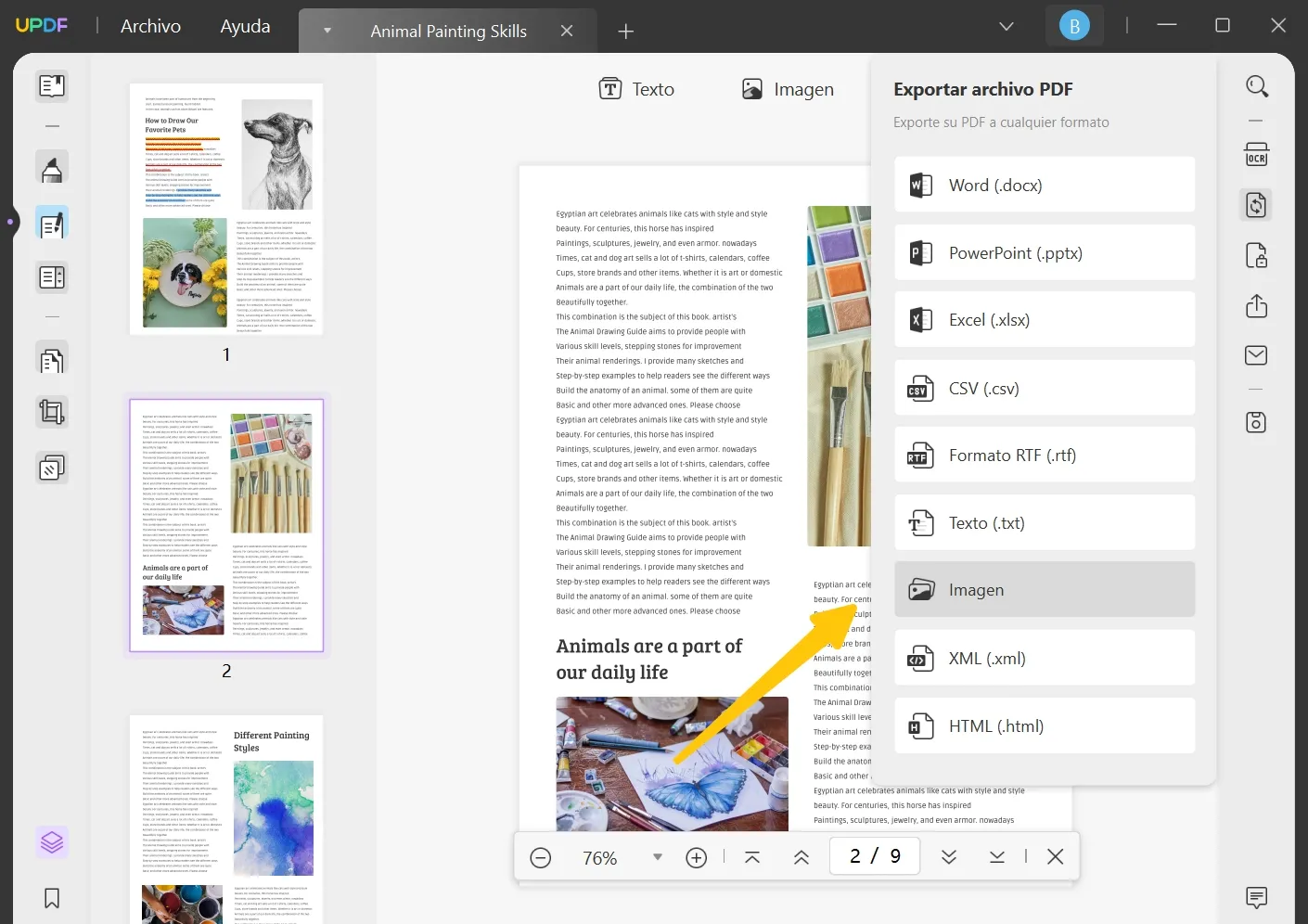This screenshot has height=924, width=1308.
Task: Select the Edit PDF tool in sidebar
Action: 52,223
